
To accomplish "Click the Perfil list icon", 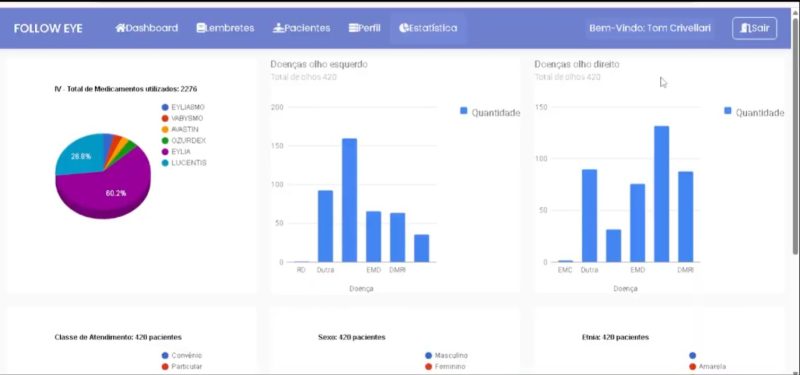I will [x=354, y=28].
